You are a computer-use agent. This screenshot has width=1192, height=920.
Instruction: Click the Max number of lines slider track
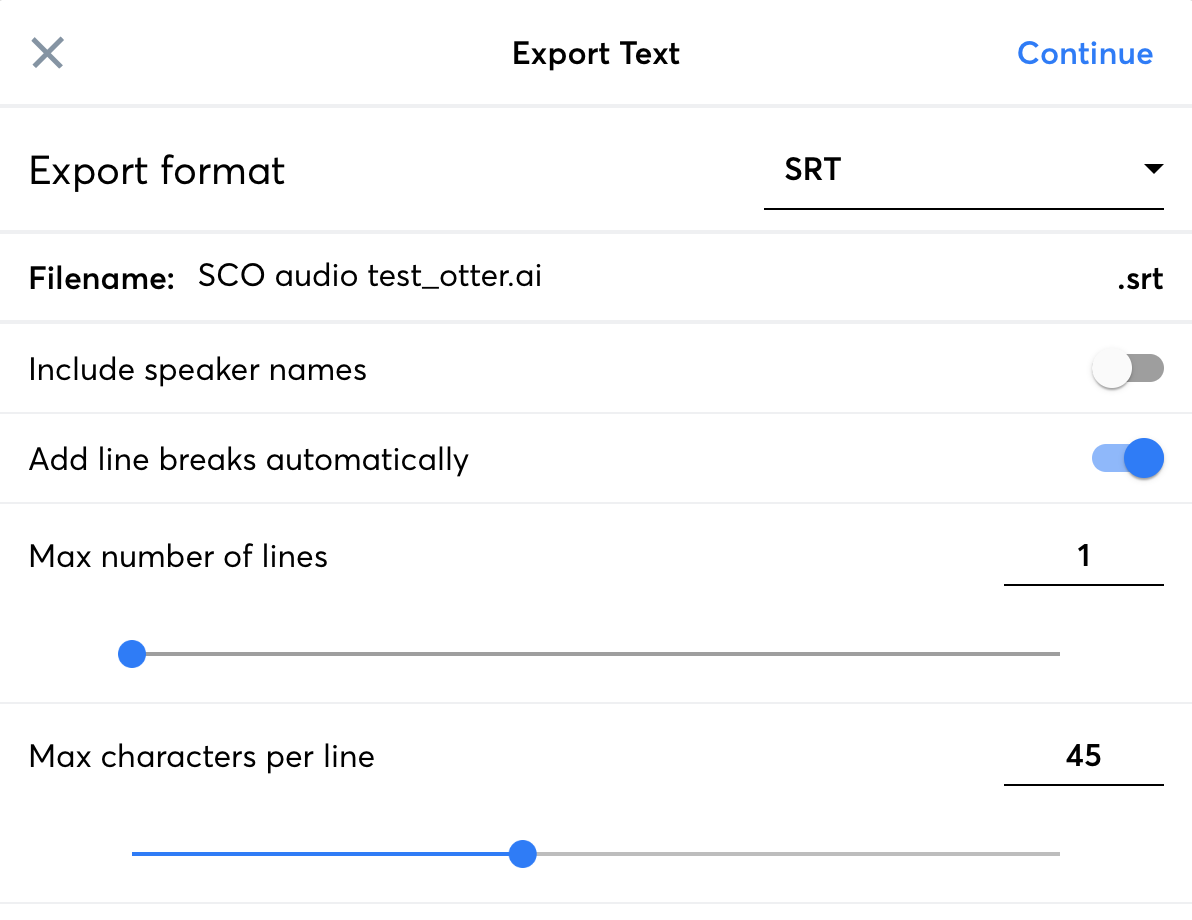coord(600,654)
